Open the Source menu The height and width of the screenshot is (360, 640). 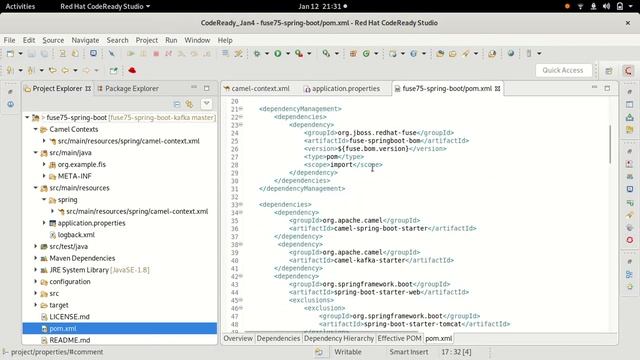53,40
